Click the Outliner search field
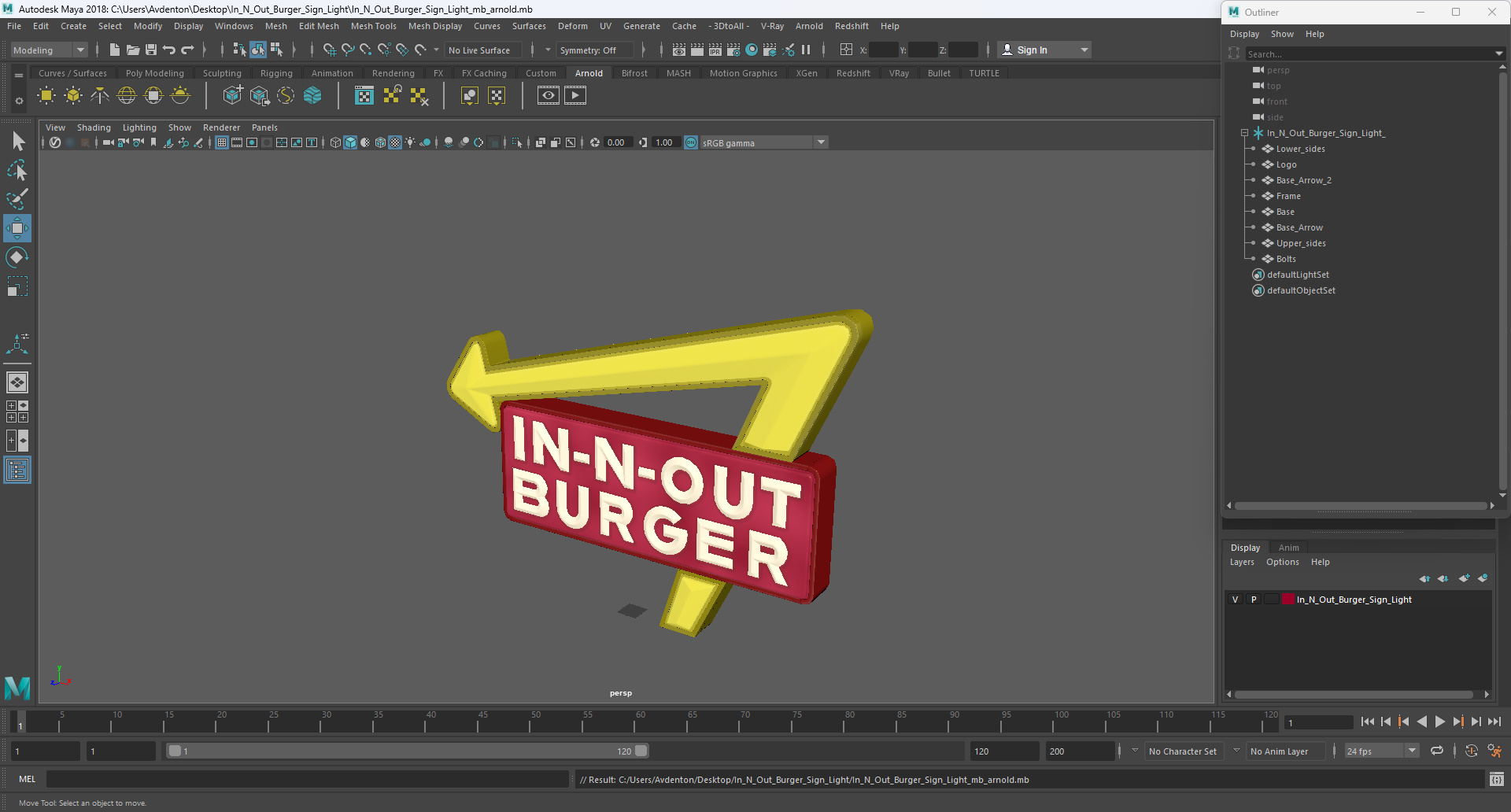Screen dimensions: 1511x812 click(x=1369, y=54)
